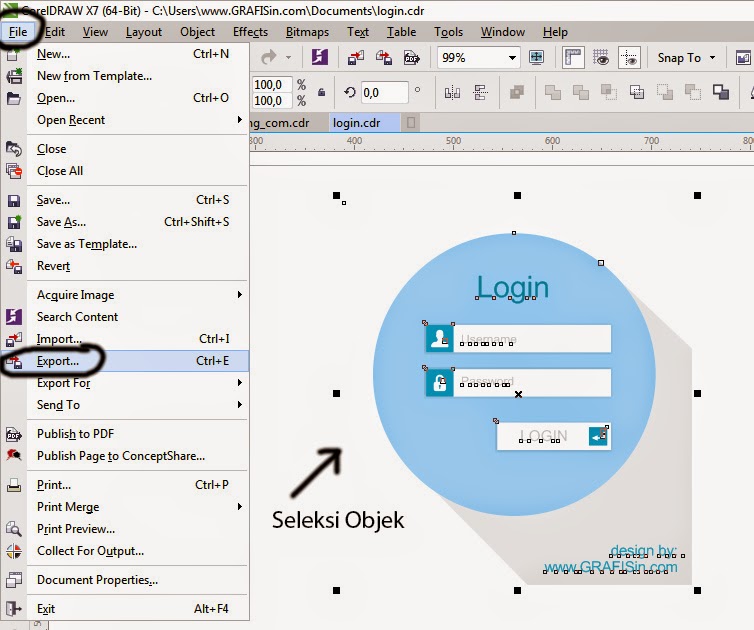Click the LOGIN button graphic on canvas

click(553, 436)
